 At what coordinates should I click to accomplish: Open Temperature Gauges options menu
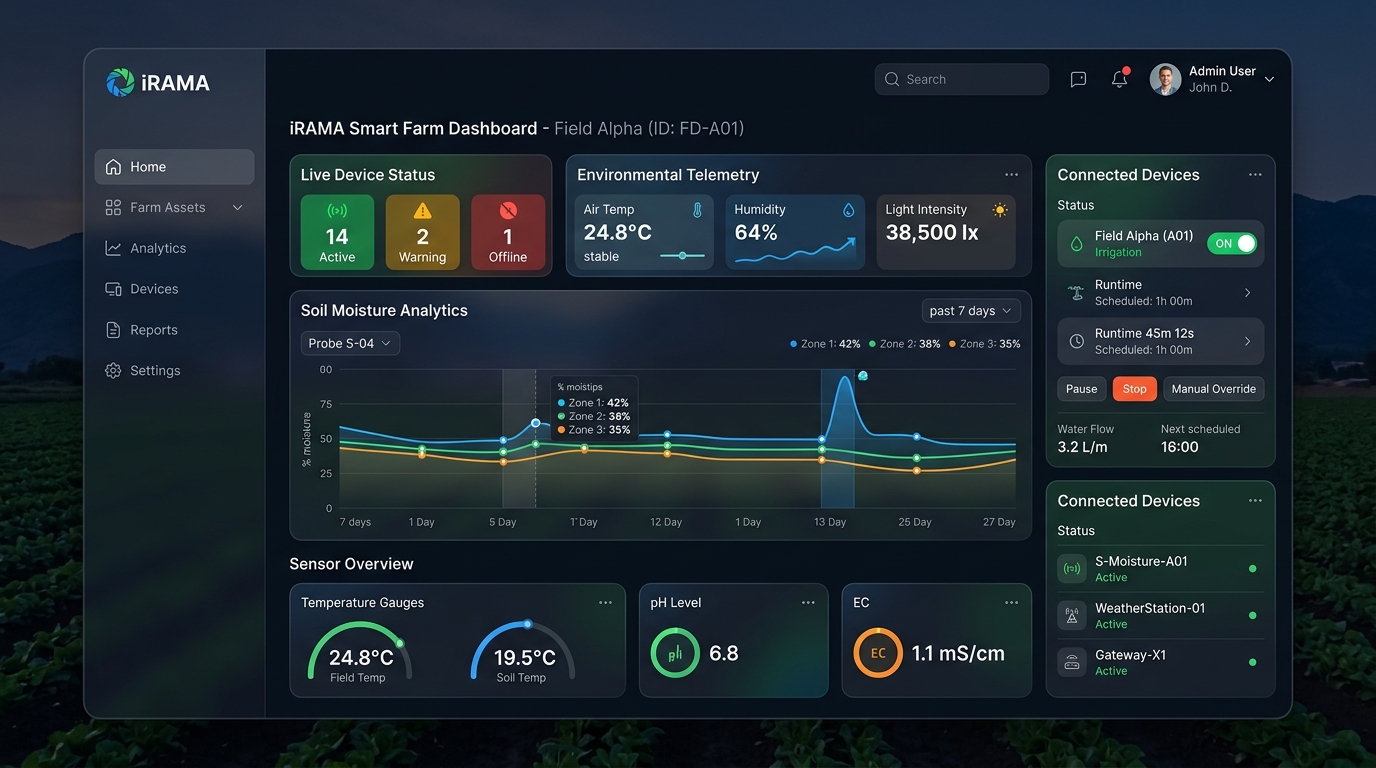click(x=605, y=603)
